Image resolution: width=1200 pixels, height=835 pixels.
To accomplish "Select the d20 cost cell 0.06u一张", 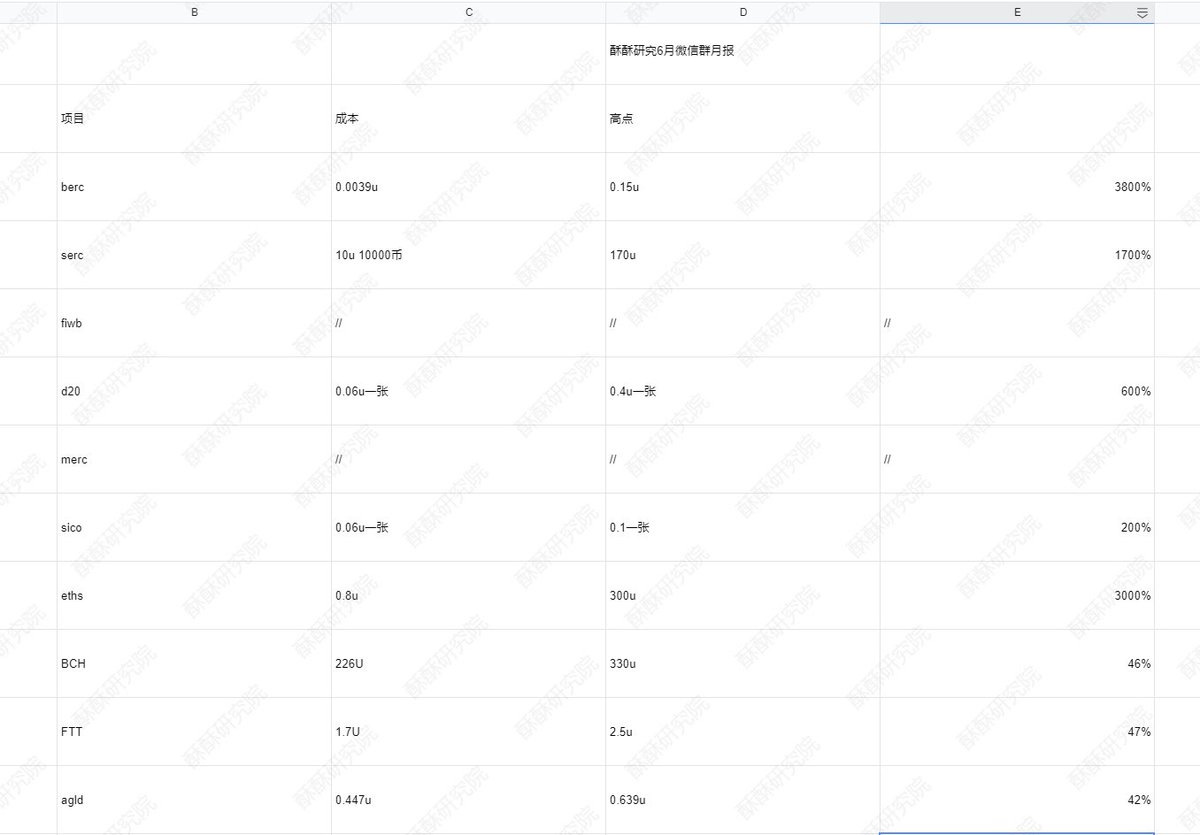I will point(468,391).
